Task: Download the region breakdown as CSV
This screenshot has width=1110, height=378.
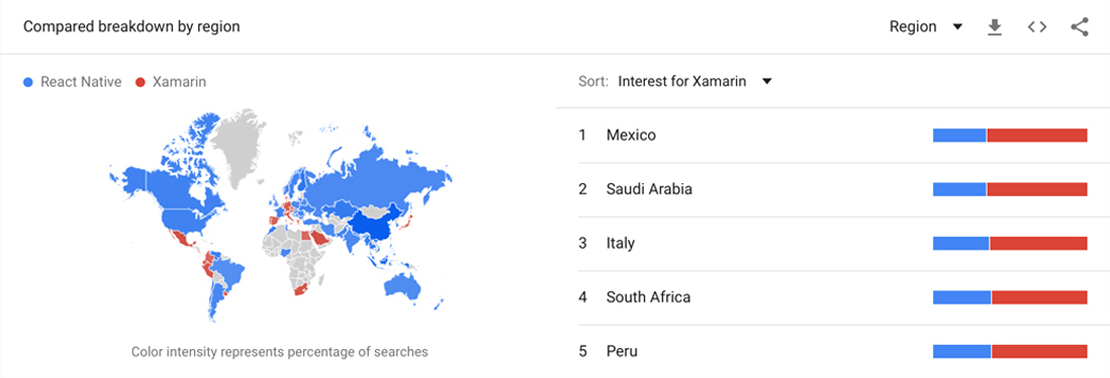Action: click(995, 28)
